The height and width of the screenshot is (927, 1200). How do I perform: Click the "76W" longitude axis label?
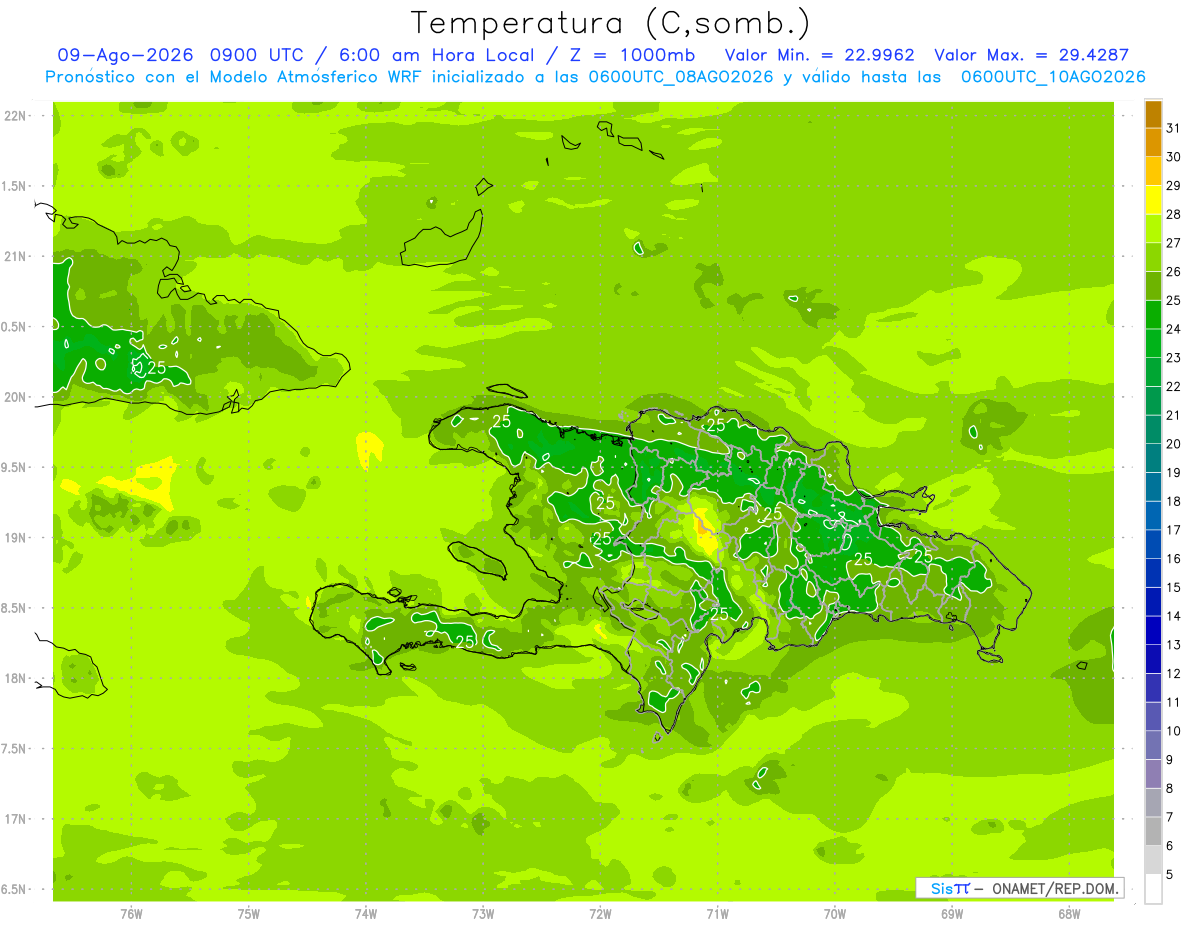pyautogui.click(x=131, y=914)
